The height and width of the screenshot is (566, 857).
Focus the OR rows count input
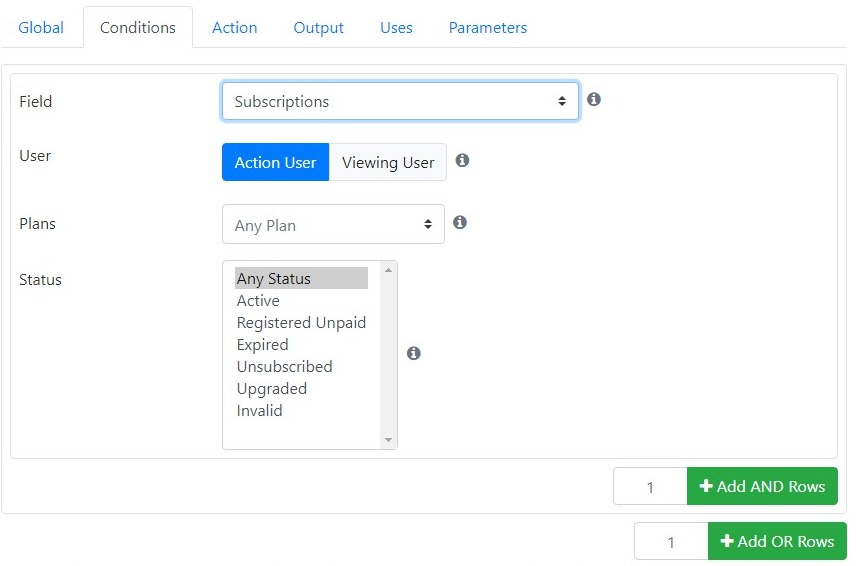(x=671, y=541)
